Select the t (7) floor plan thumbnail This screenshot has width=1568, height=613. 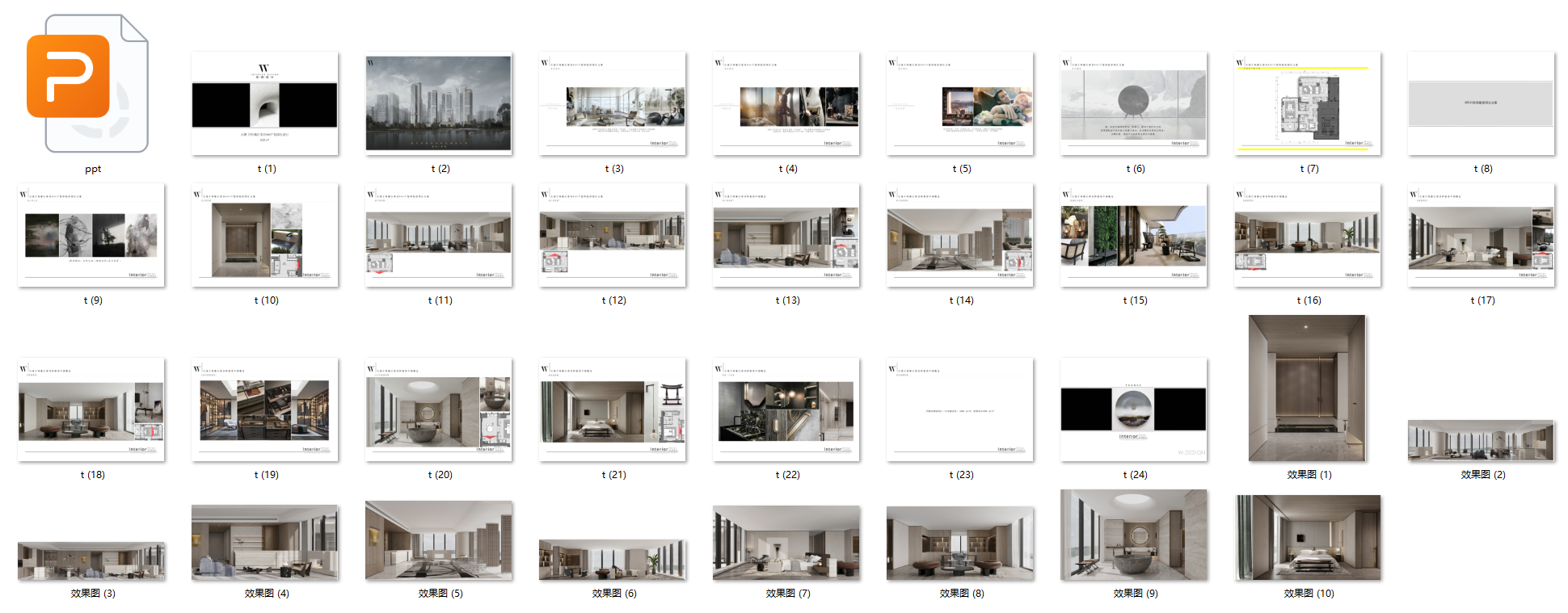(1308, 103)
